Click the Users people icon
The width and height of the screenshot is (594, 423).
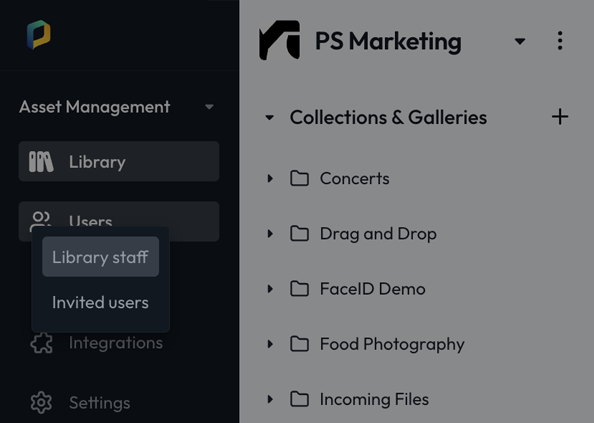[x=40, y=220]
